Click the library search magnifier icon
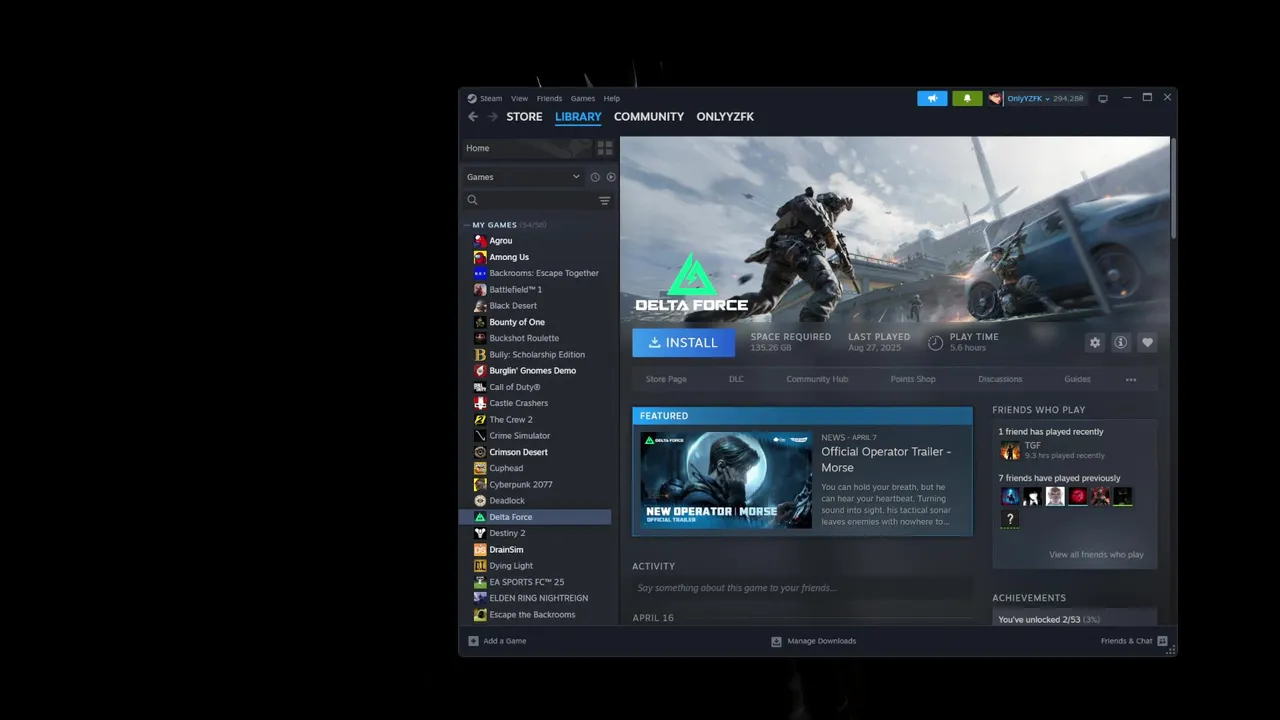The image size is (1280, 720). [x=473, y=201]
